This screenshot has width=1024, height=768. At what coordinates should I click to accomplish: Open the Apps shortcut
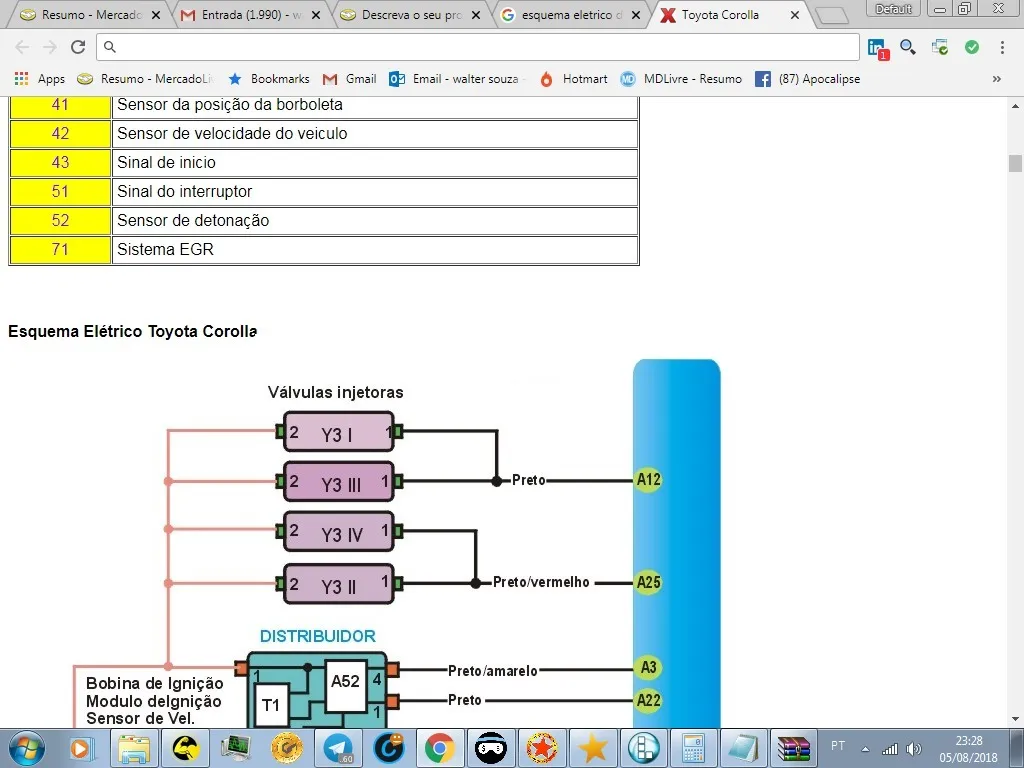click(40, 79)
